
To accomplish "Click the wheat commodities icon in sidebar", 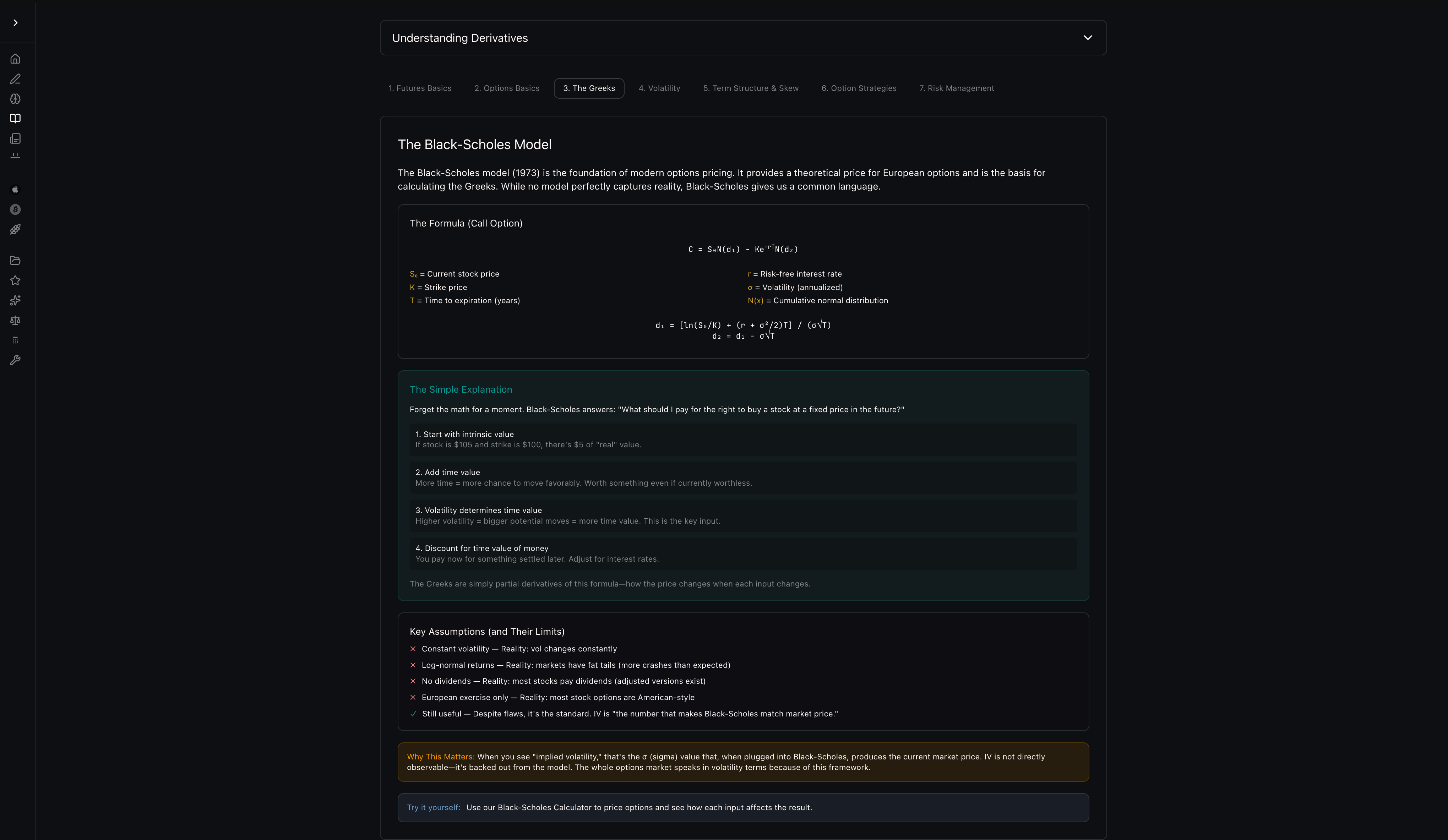I will [16, 229].
